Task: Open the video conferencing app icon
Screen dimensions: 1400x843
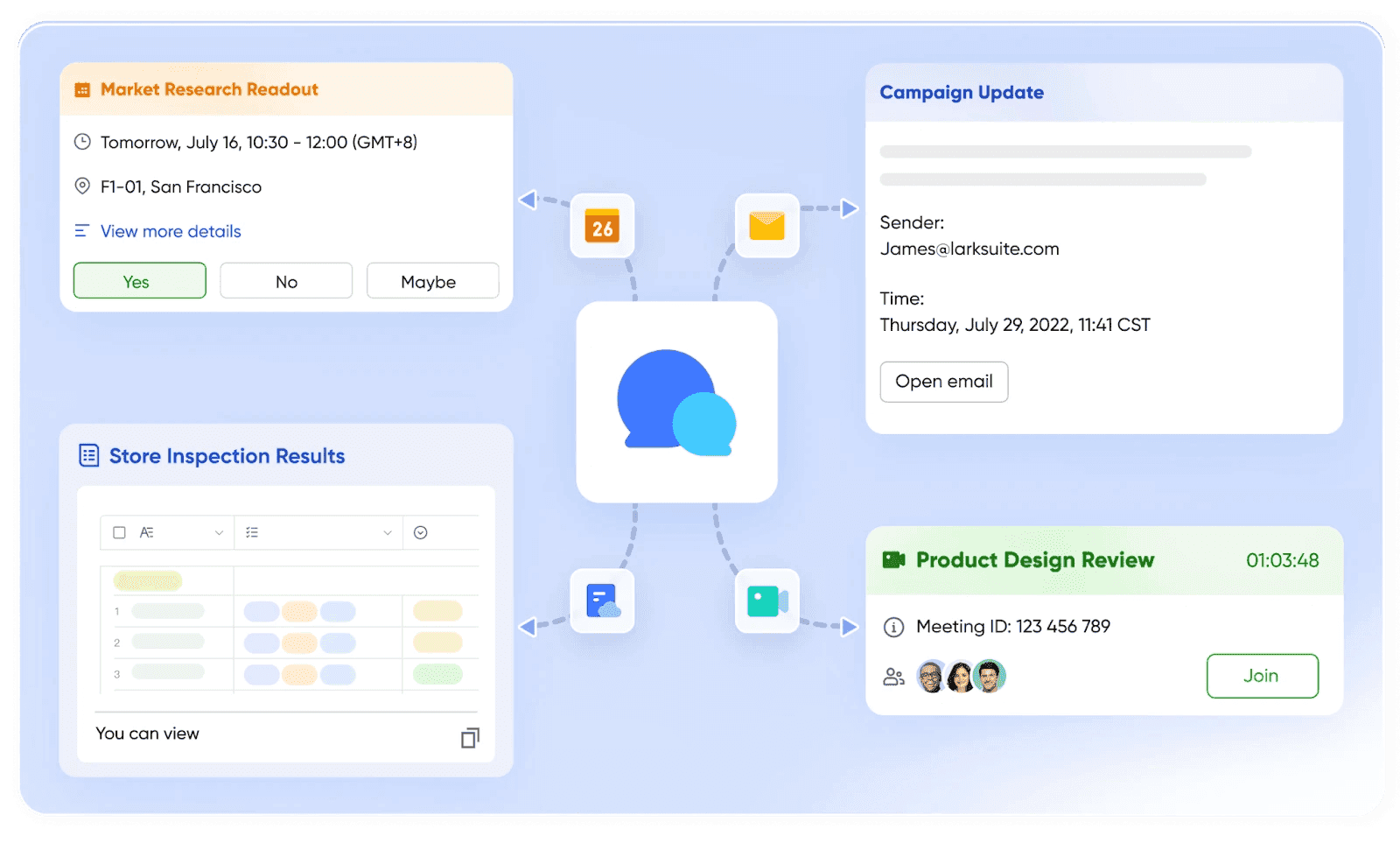Action: point(766,601)
